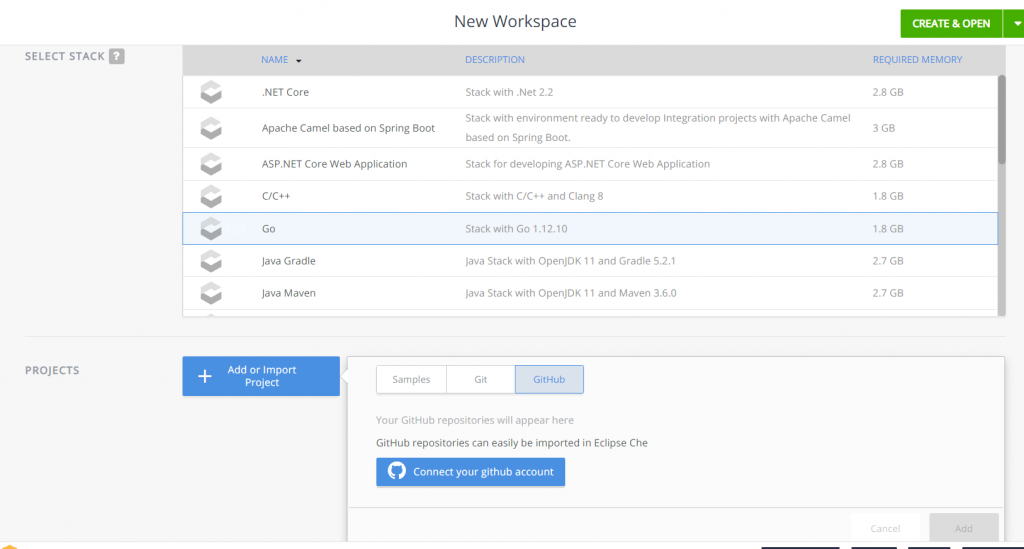Screen dimensions: 1024x549
Task: Click the Java Gradle stack icon
Action: [210, 261]
